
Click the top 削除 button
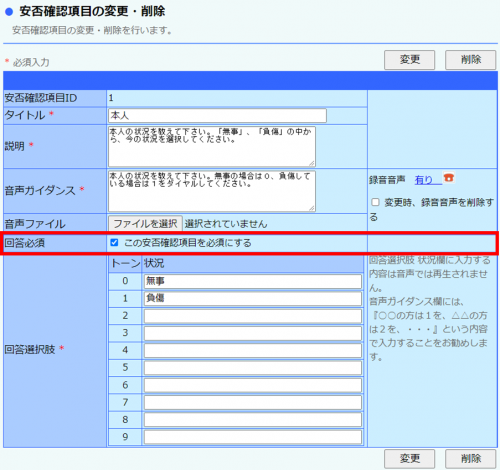point(471,60)
